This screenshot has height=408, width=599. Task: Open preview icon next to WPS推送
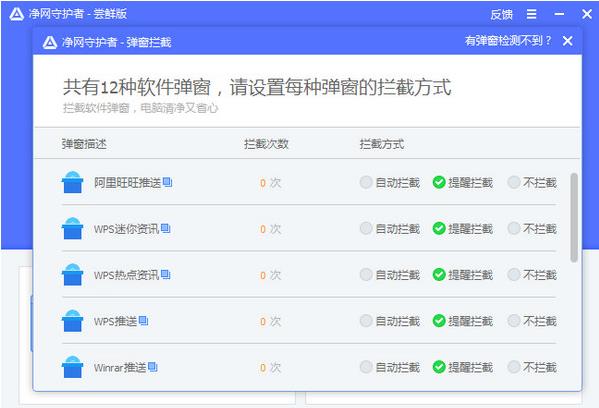(143, 321)
